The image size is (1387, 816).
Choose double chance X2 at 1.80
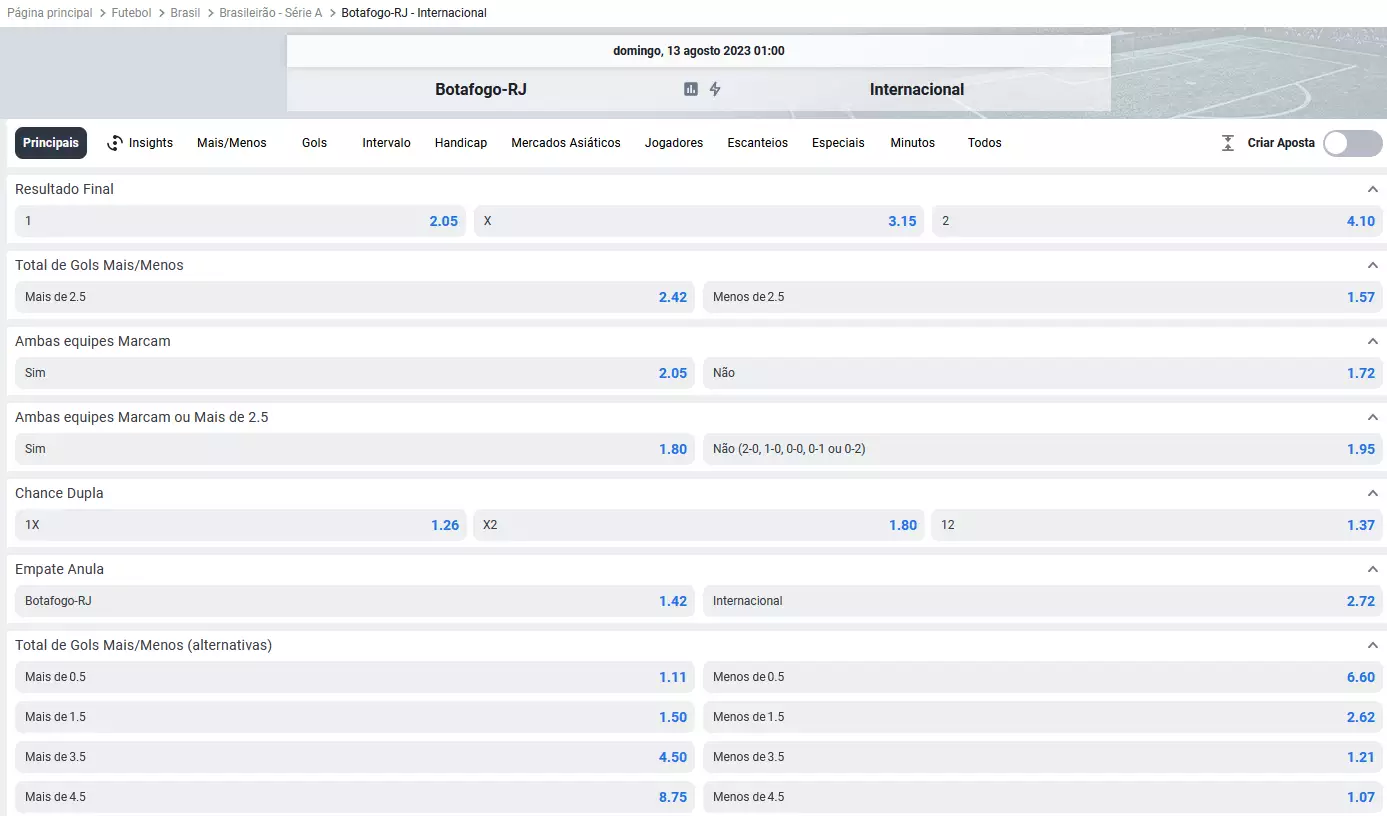(698, 525)
